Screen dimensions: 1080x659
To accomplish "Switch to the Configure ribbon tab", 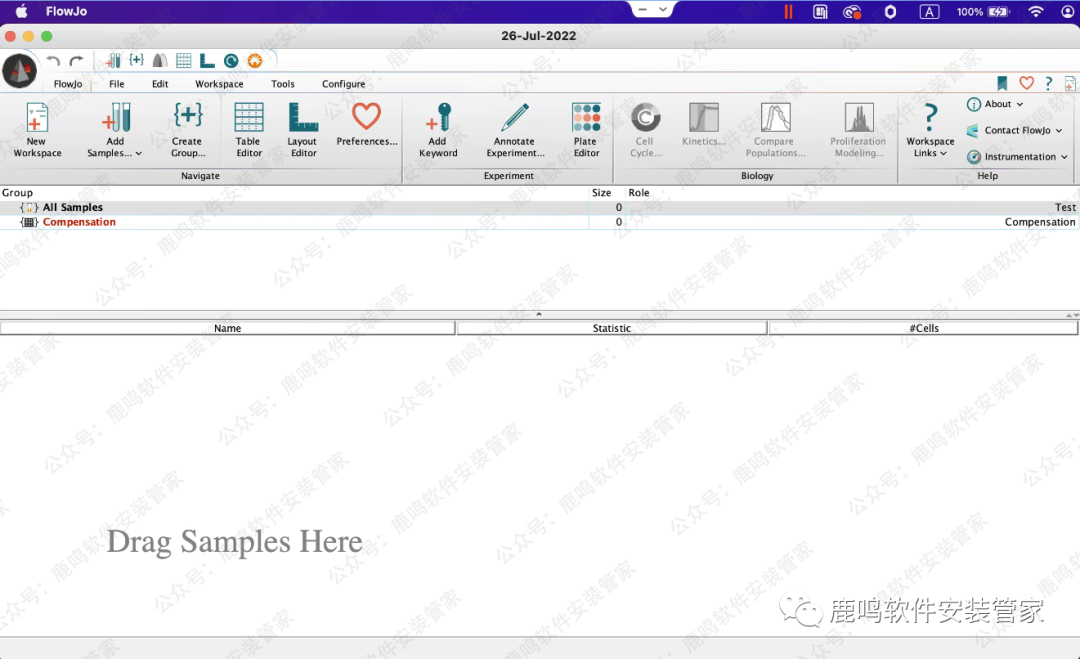I will click(x=343, y=84).
